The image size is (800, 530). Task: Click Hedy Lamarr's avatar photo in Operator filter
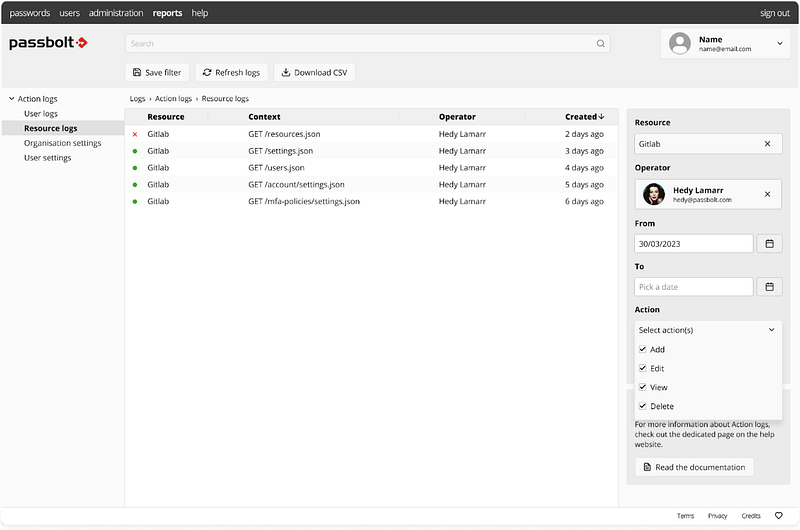654,194
